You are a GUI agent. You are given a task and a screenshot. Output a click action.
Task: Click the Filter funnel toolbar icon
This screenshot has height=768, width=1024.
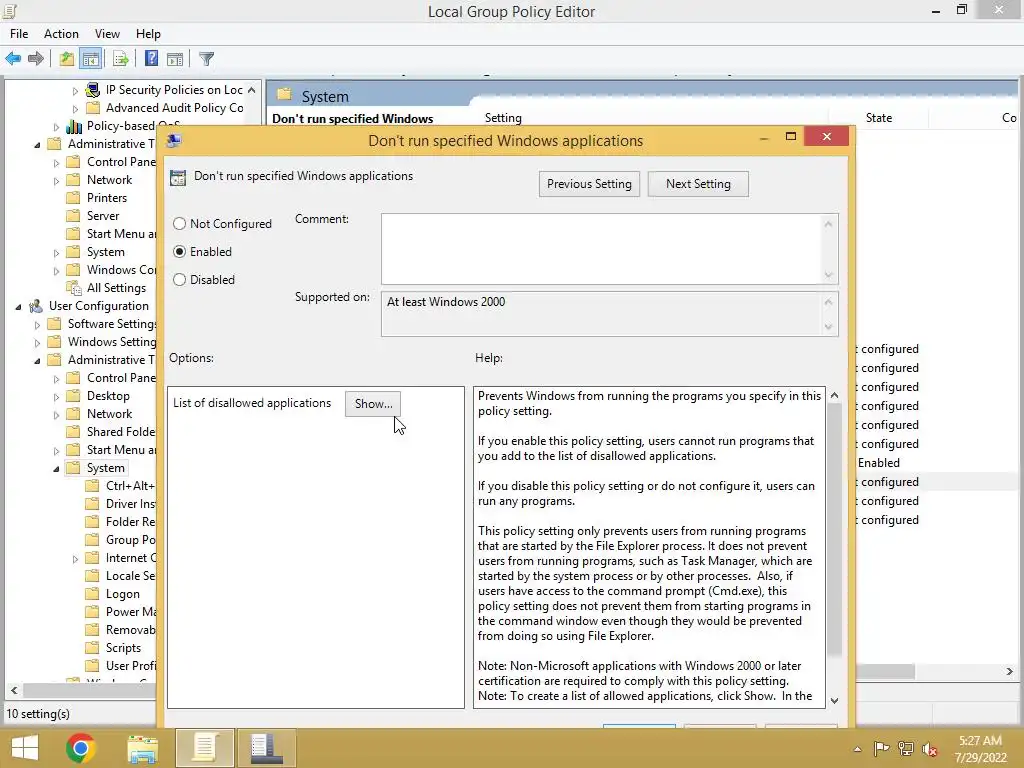206,59
